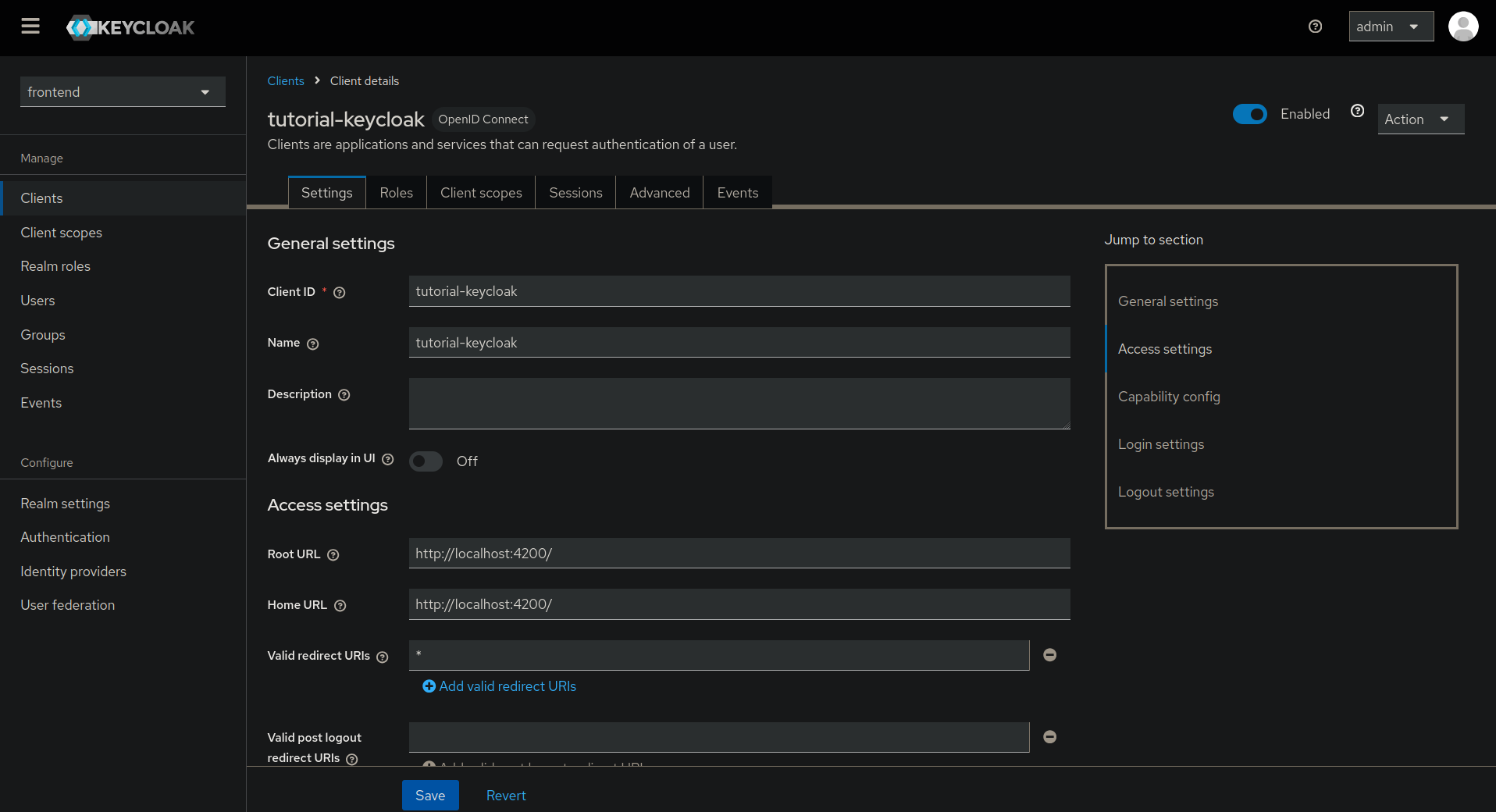Image resolution: width=1496 pixels, height=812 pixels.
Task: Open the Sessions tab of client
Action: [575, 193]
